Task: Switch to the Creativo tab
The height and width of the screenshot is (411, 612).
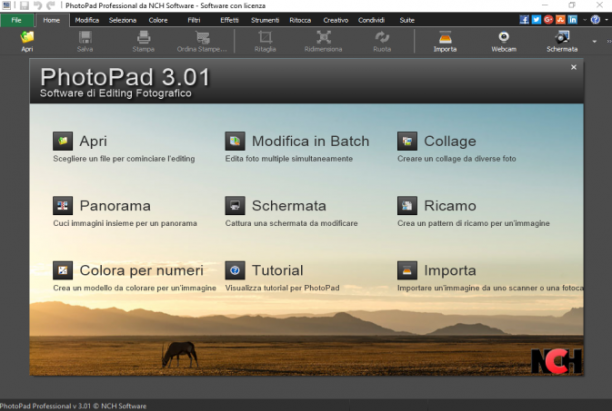Action: click(x=336, y=20)
